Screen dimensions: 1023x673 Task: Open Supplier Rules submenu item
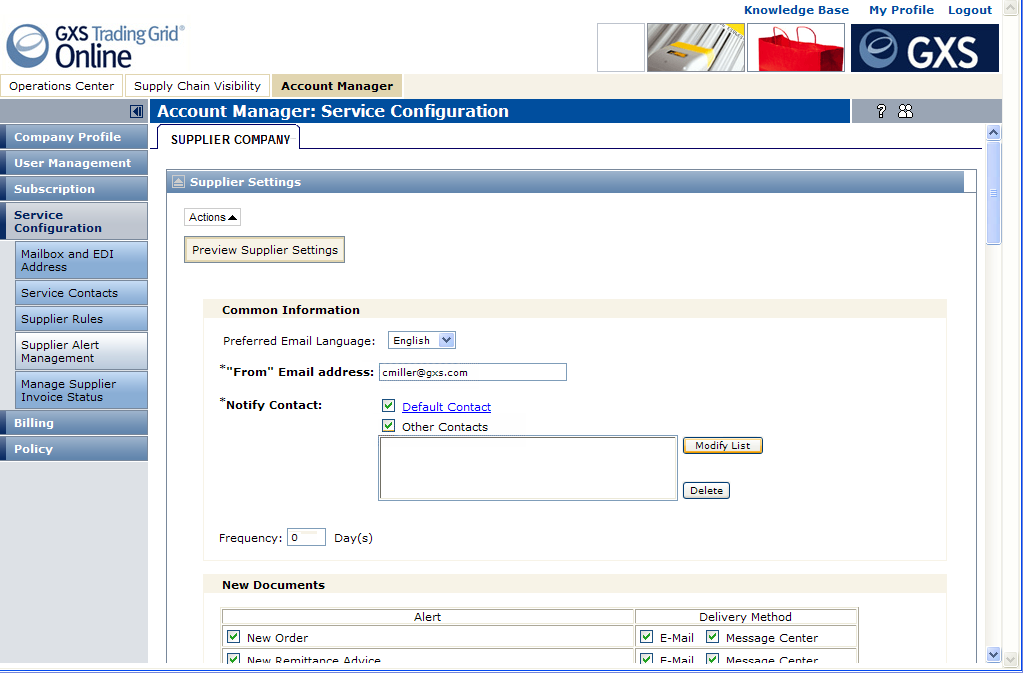82,319
